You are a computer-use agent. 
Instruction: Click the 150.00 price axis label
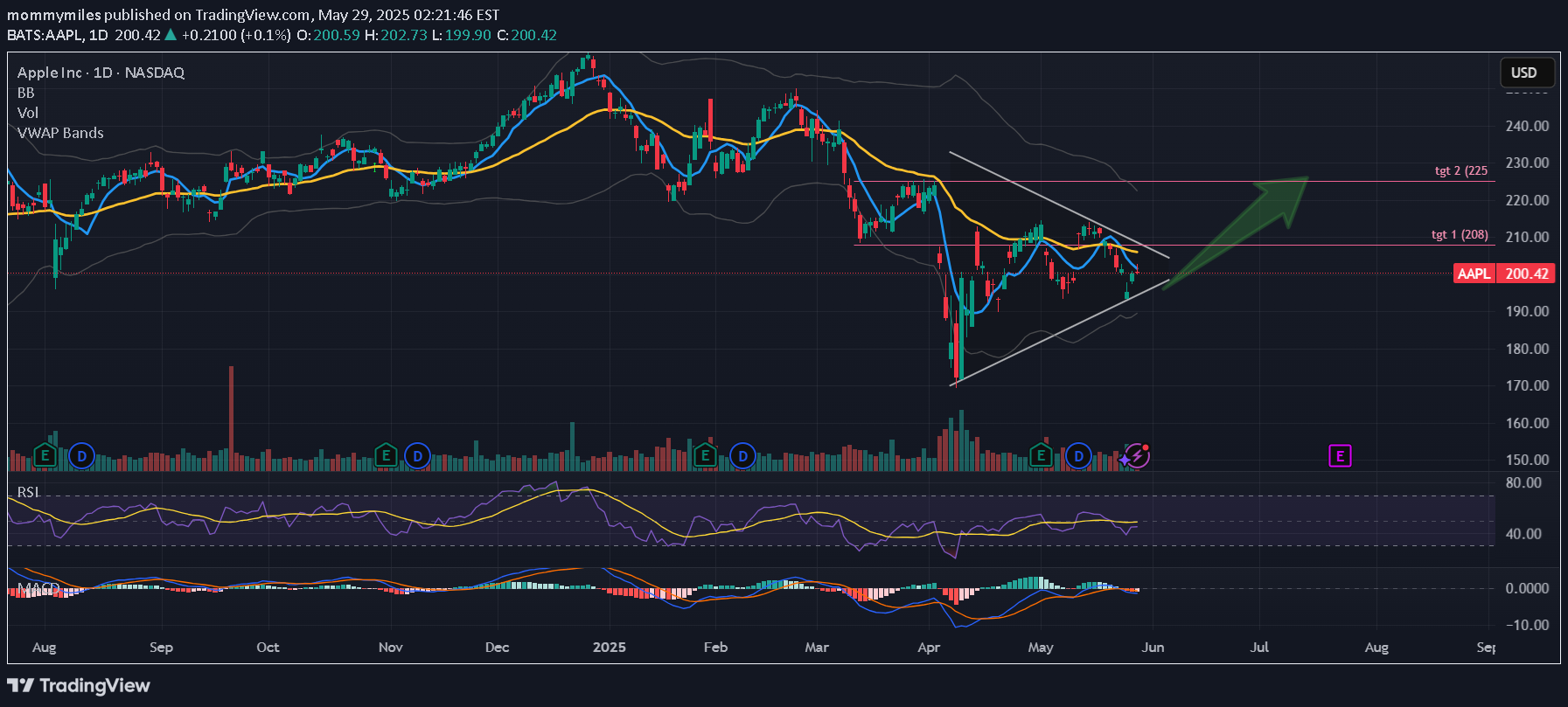pos(1527,460)
